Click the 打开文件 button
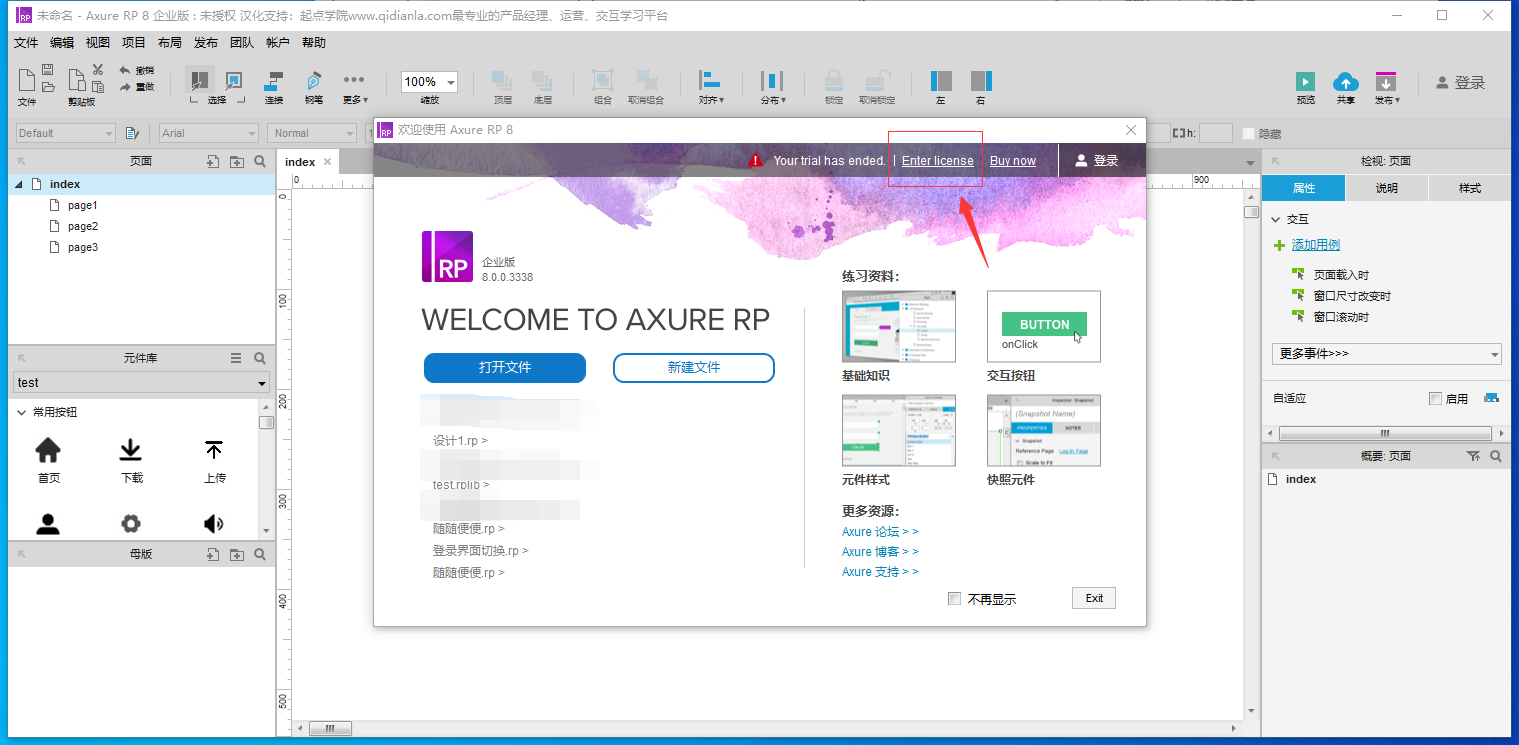The width and height of the screenshot is (1519, 745). click(x=505, y=368)
